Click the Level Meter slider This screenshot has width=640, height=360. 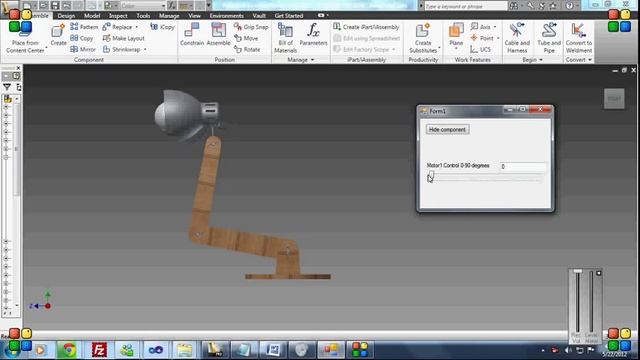click(x=591, y=302)
